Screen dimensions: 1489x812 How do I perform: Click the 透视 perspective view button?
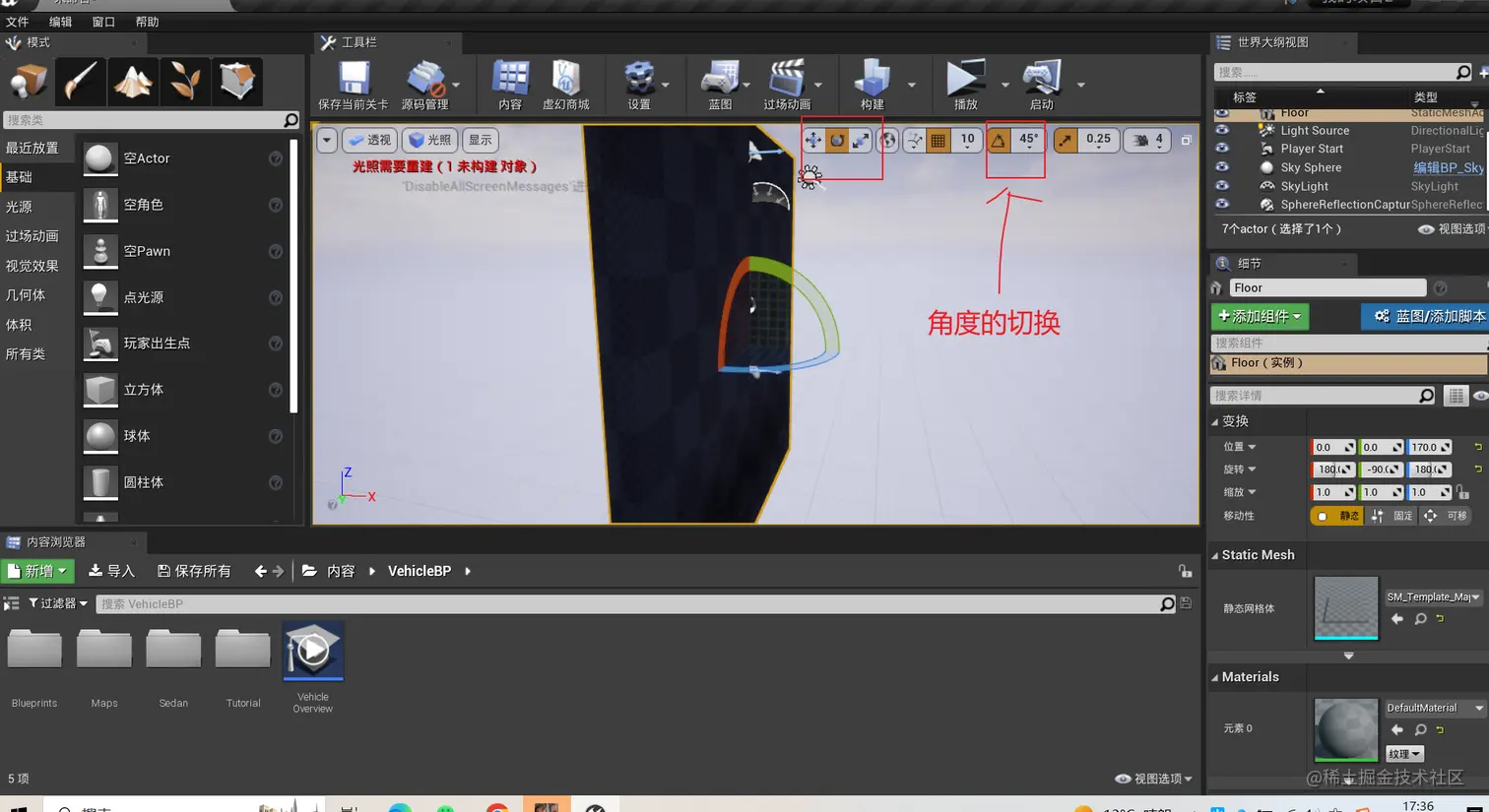click(369, 141)
